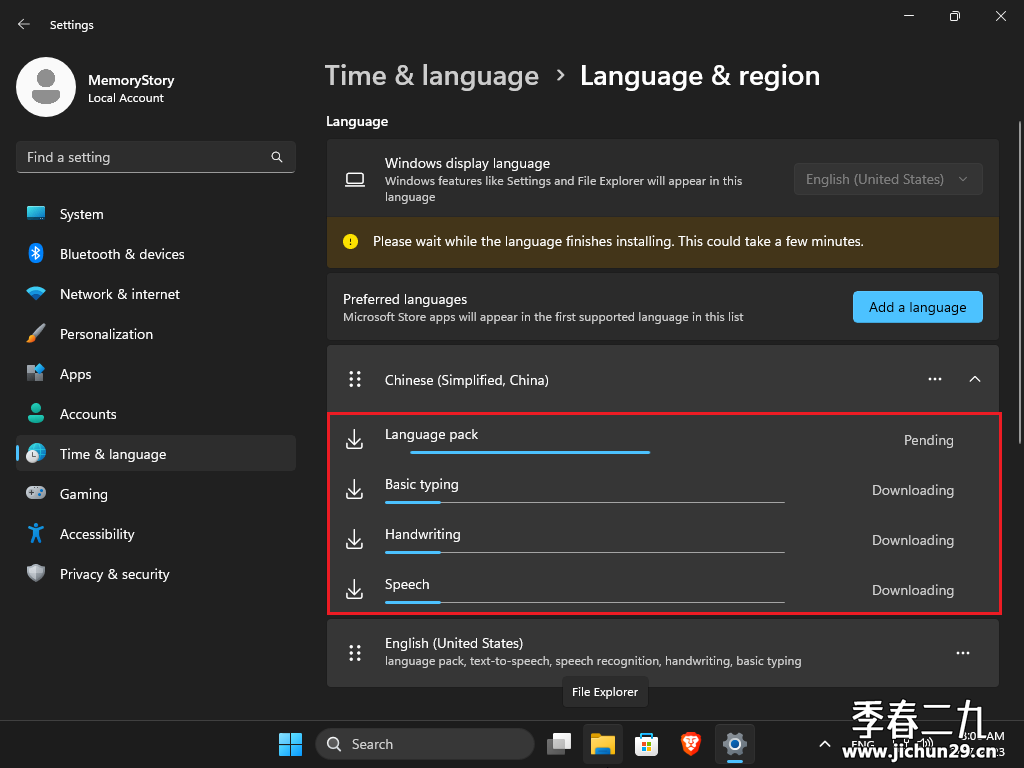The height and width of the screenshot is (768, 1024).
Task: Show hidden icons in the system tray
Action: 825,744
